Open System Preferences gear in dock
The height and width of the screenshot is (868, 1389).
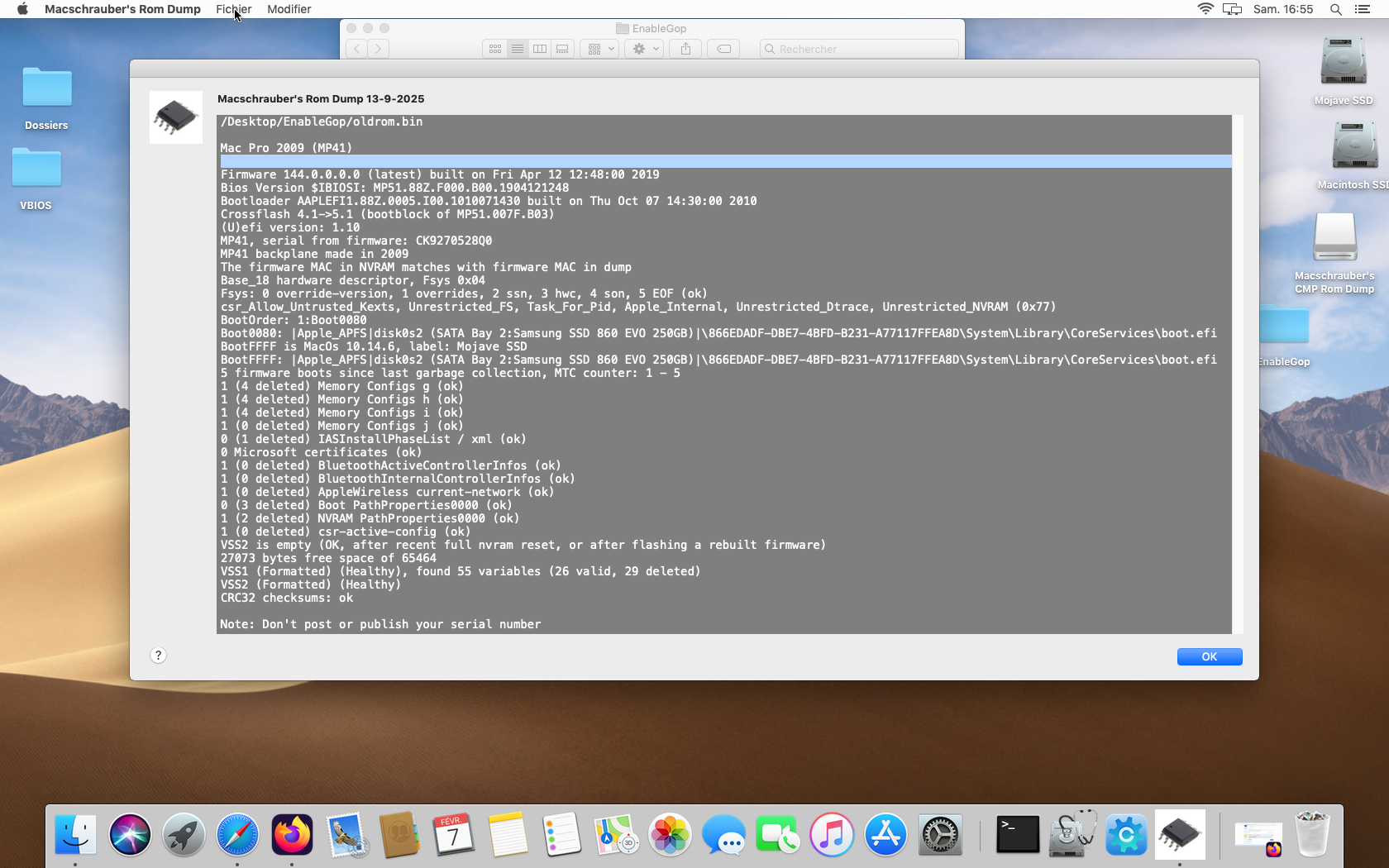(x=940, y=834)
